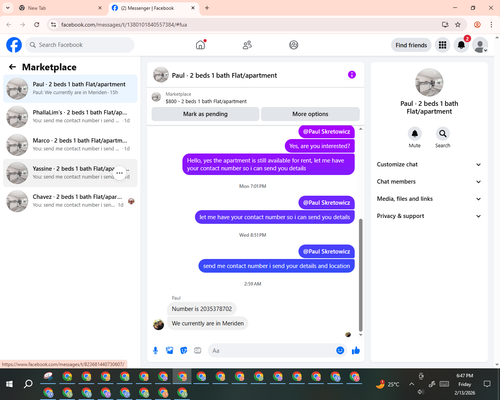Click the message Number is 2035378702

coord(202,309)
